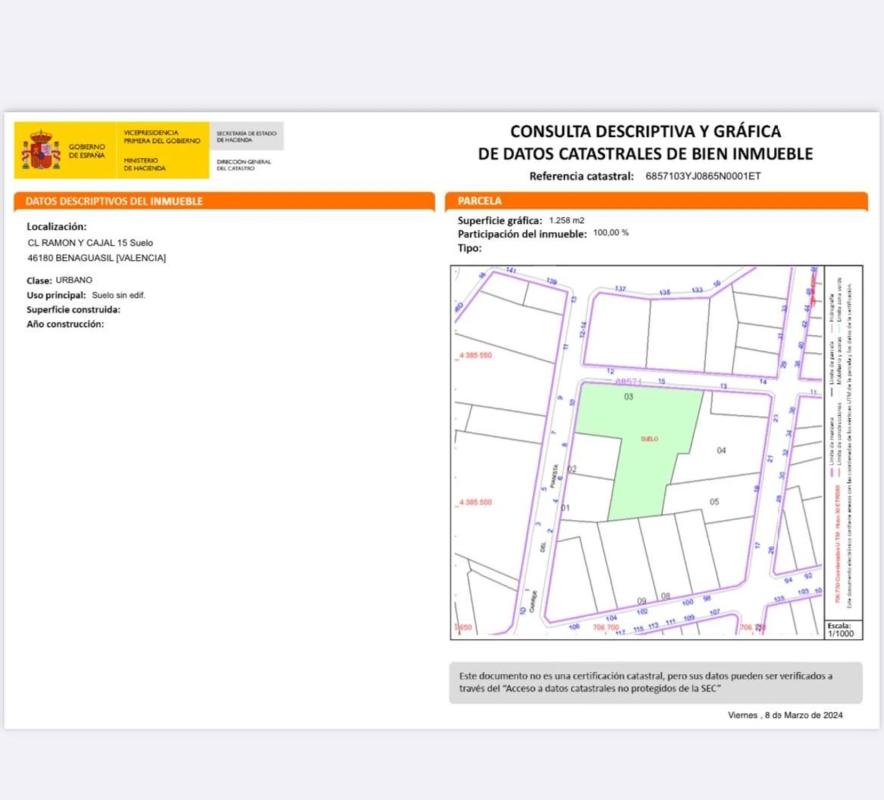Viewport: 884px width, 800px height.
Task: Click the address CL Ramon y Cajal 15
Action: click(90, 243)
